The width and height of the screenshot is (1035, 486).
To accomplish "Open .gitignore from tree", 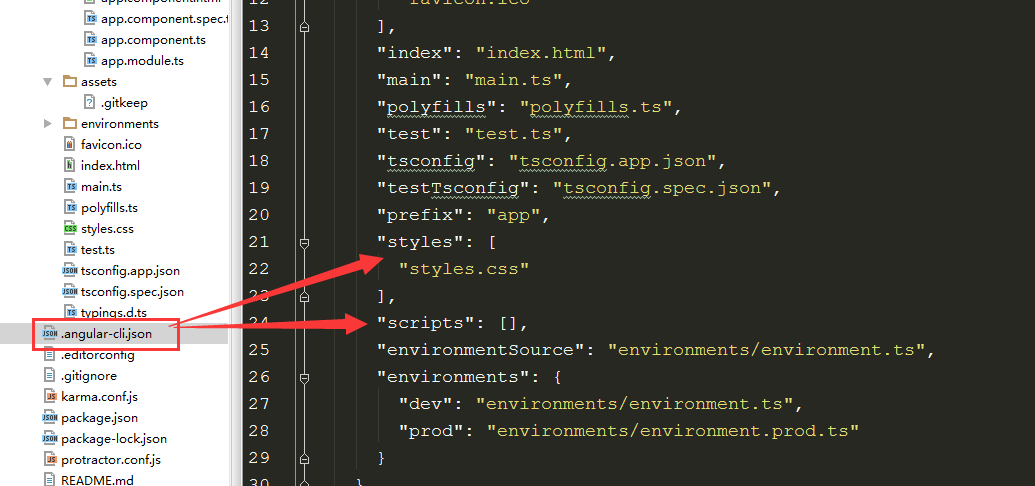I will [89, 376].
